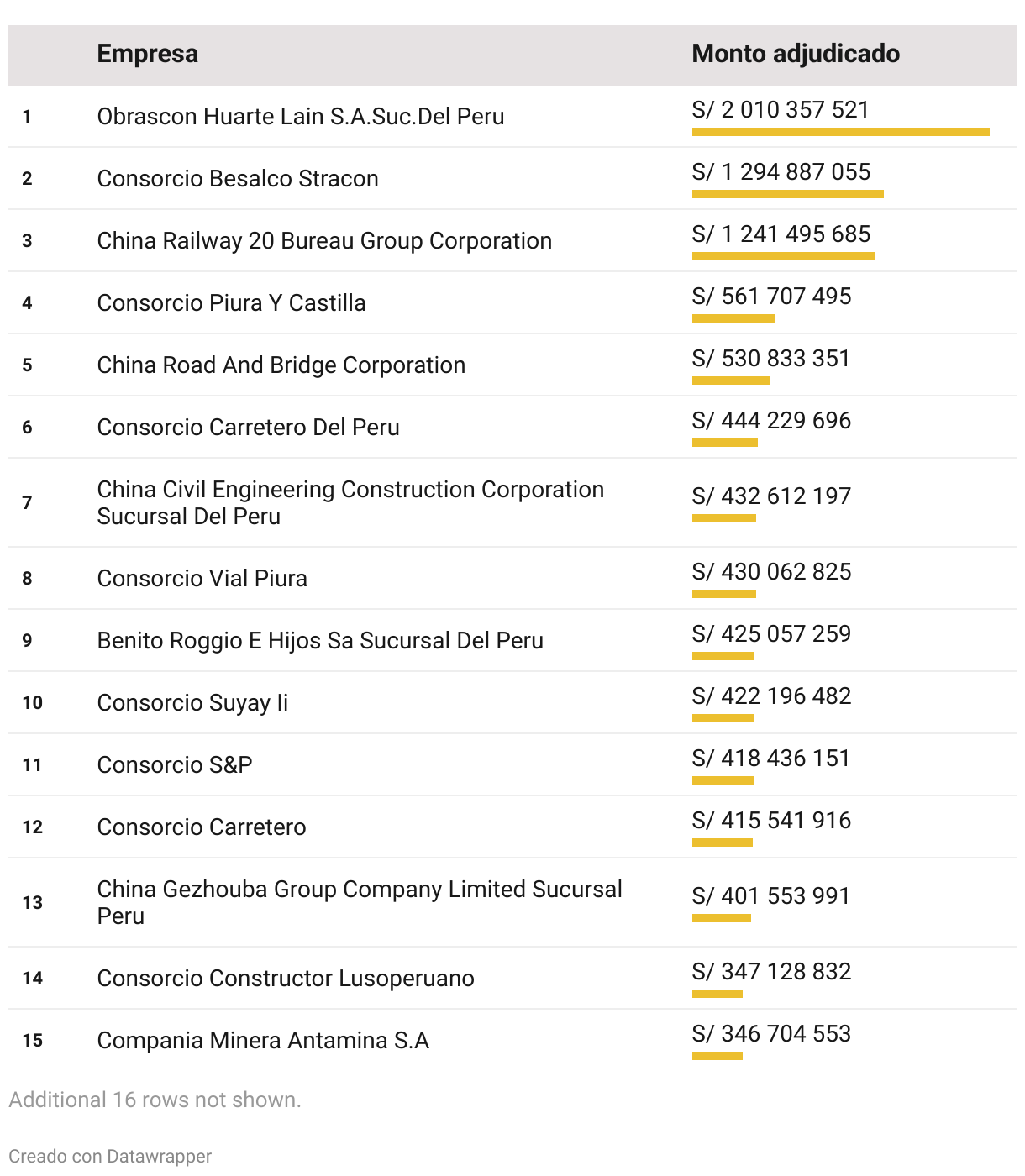Click the Monto adjudicado column header
Image resolution: width=1025 pixels, height=1176 pixels.
click(x=795, y=54)
